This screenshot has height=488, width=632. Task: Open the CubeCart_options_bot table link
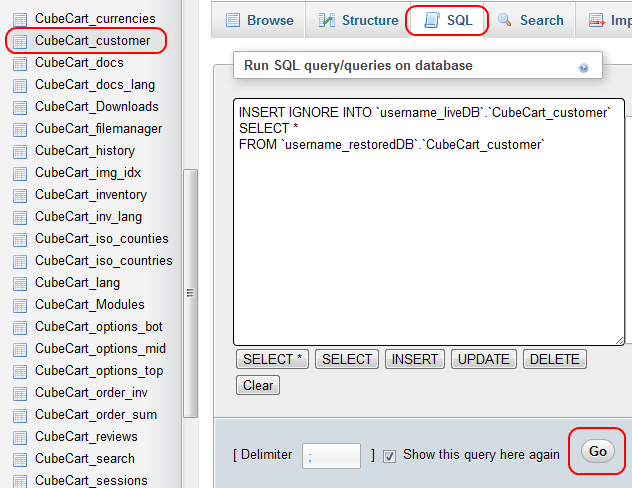[x=99, y=327]
